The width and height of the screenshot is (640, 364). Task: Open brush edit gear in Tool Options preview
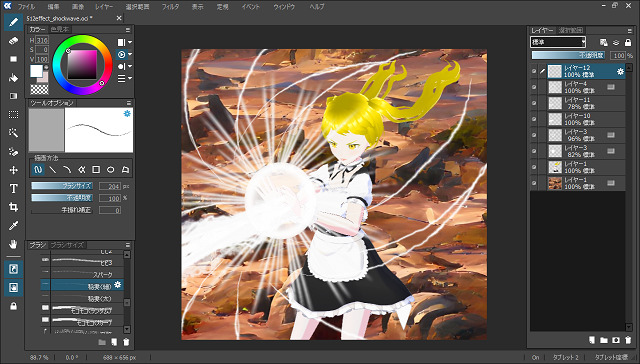click(127, 113)
